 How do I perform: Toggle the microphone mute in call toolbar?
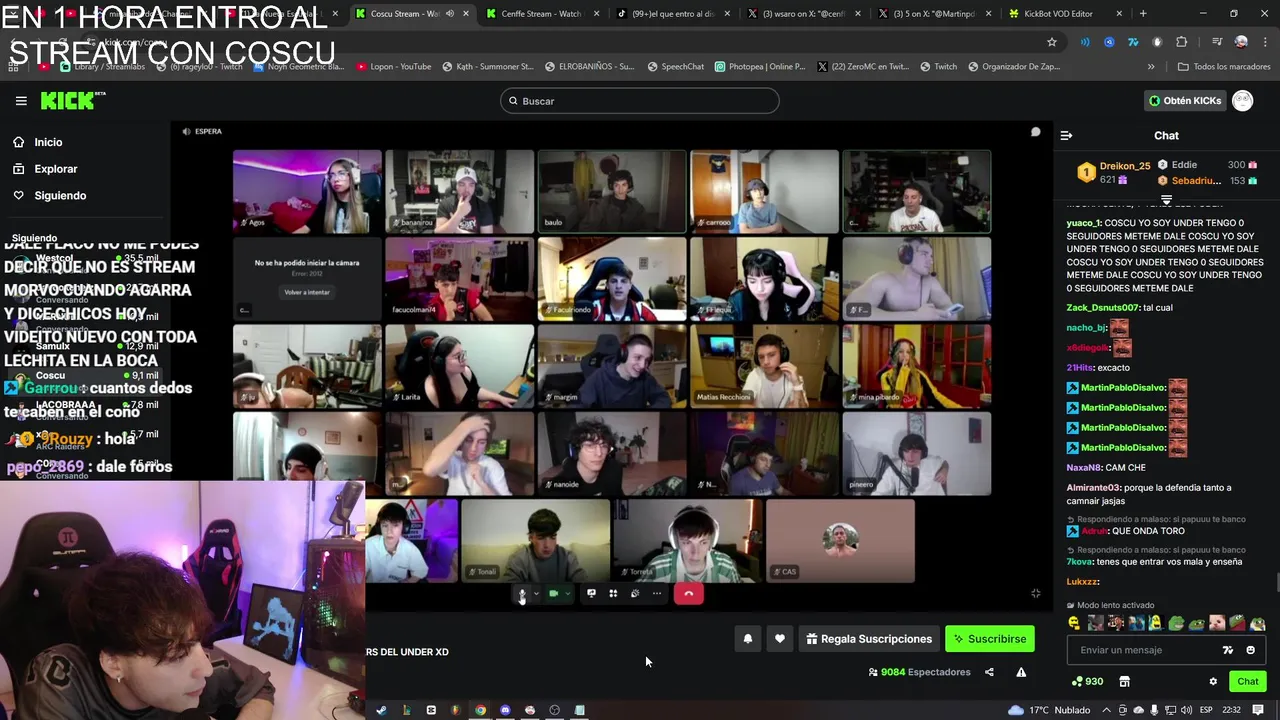pos(521,594)
